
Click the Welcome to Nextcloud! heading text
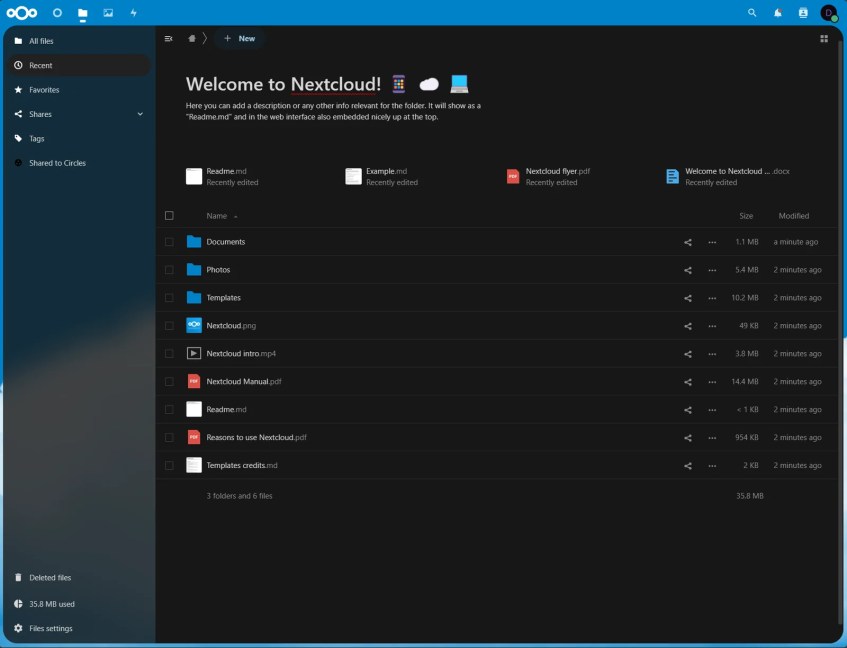click(283, 84)
